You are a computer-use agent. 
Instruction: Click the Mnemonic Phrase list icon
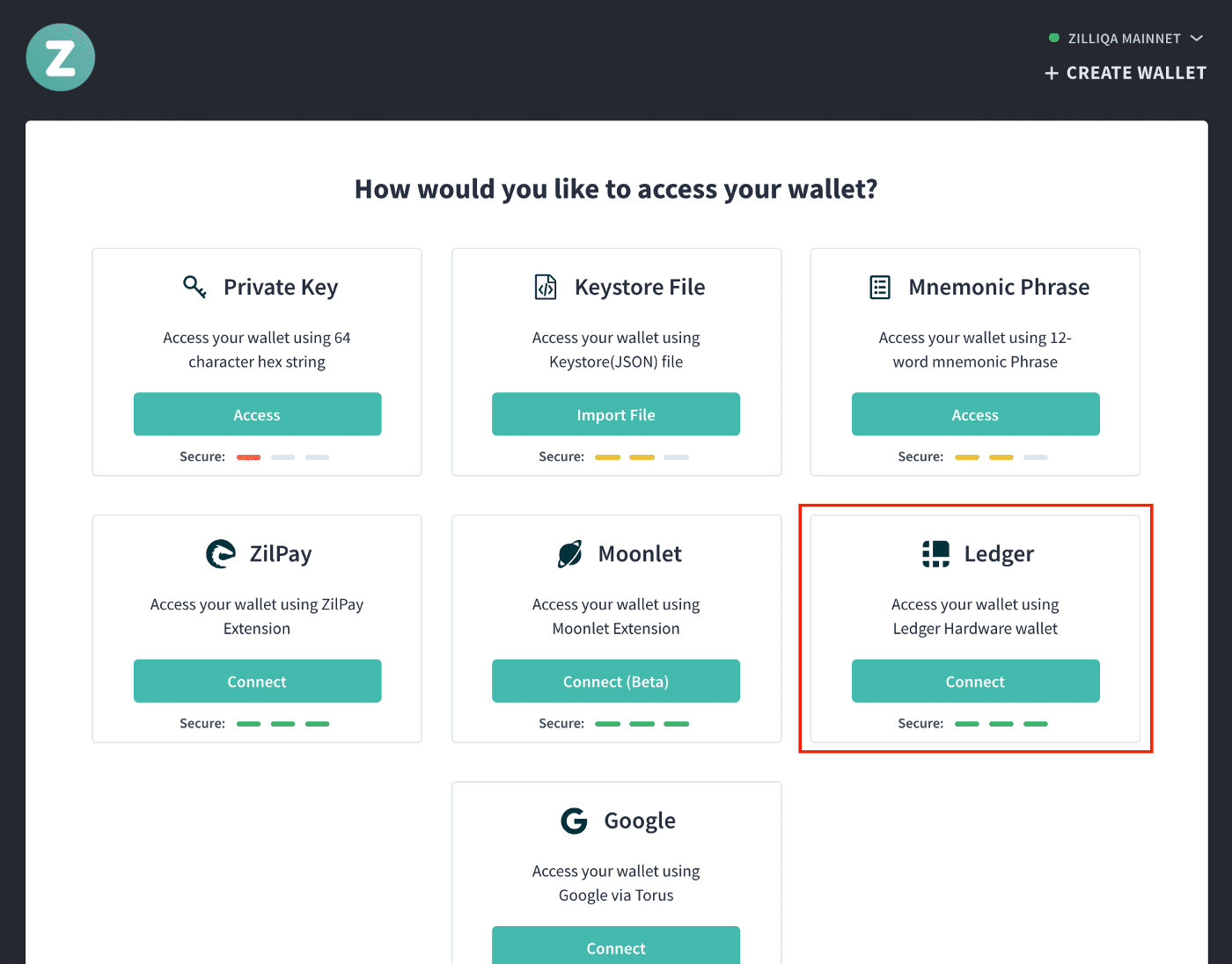880,287
